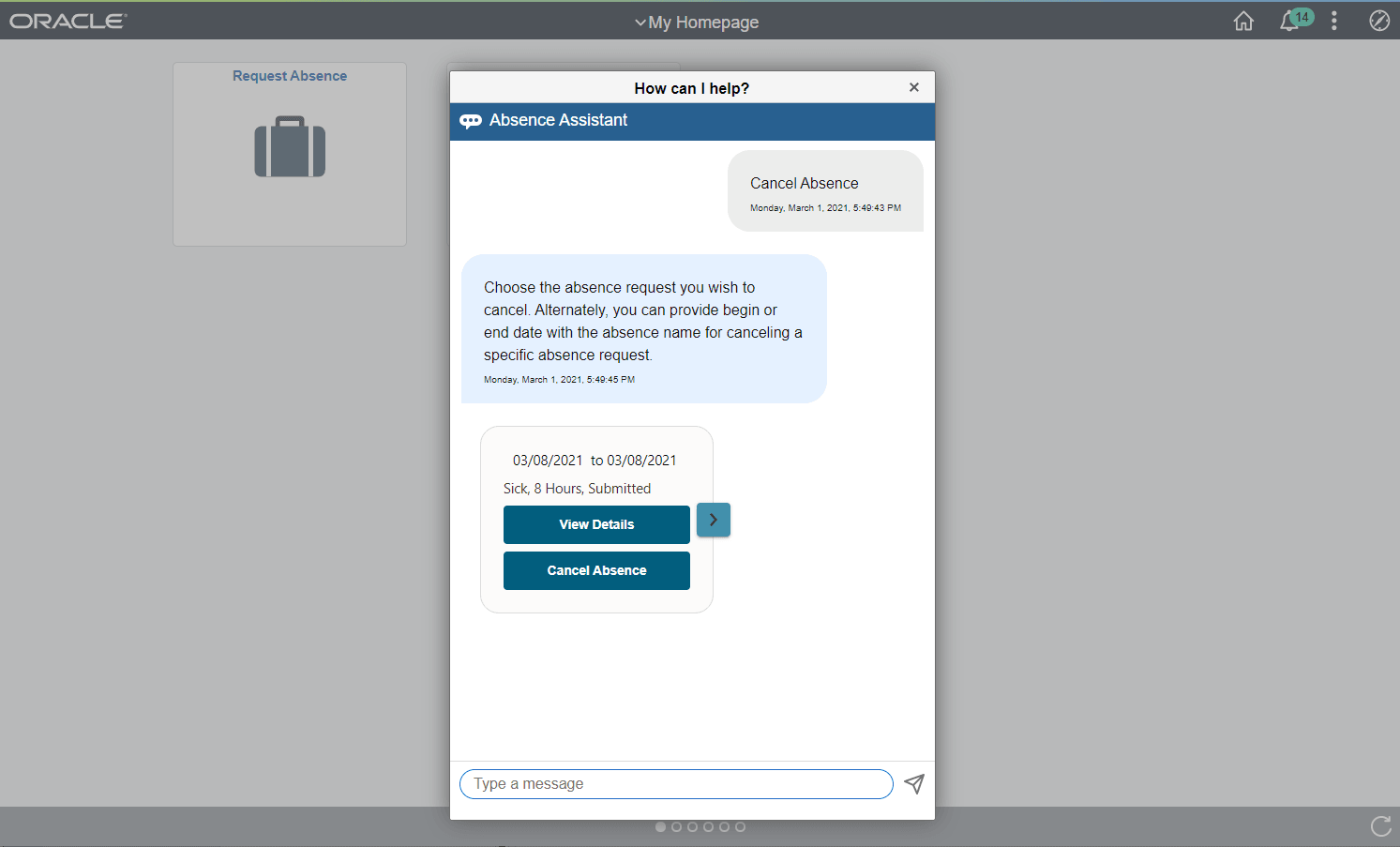
Task: Select the fifth page indicator dot
Action: (x=724, y=827)
